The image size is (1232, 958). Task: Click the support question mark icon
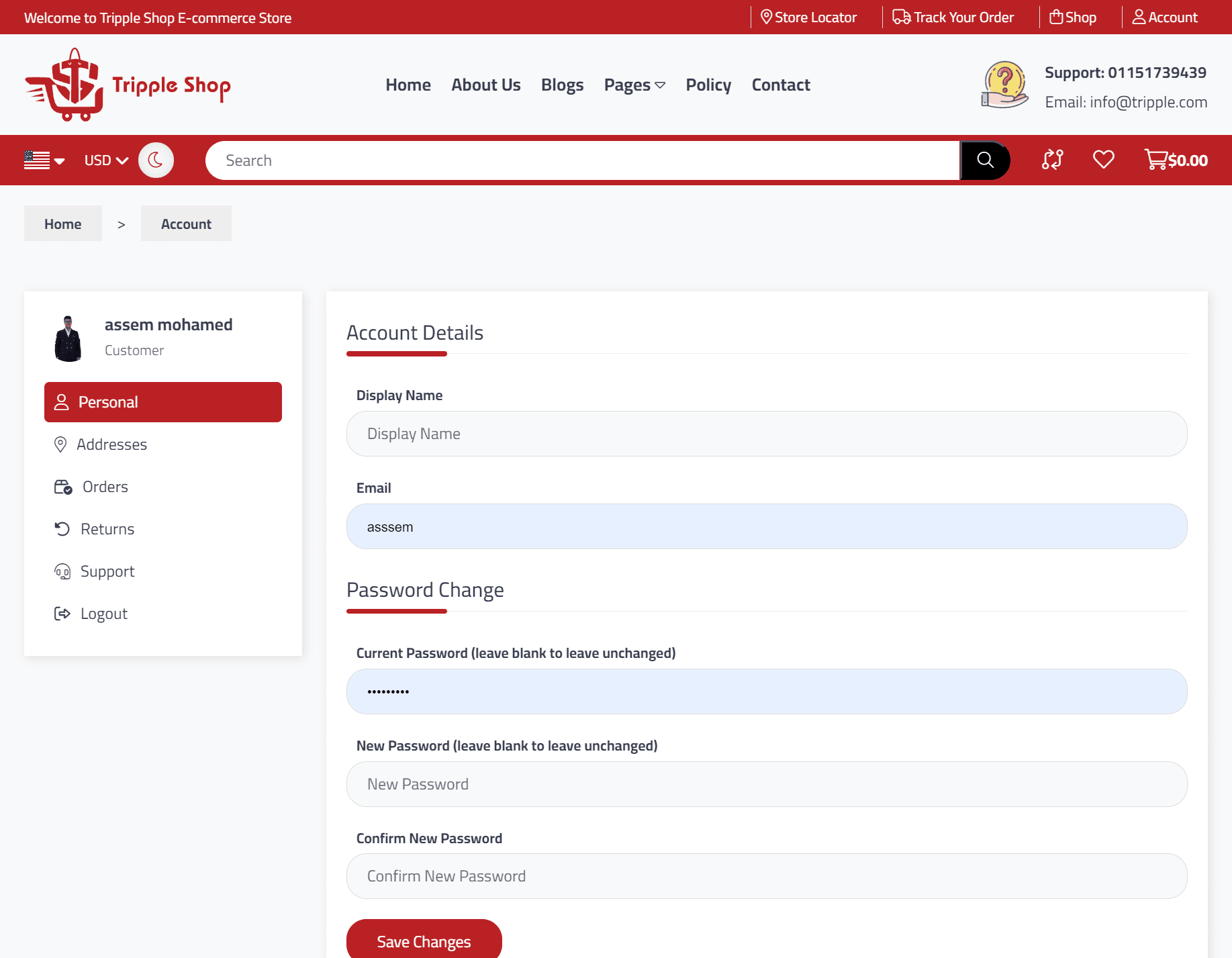(x=1004, y=85)
